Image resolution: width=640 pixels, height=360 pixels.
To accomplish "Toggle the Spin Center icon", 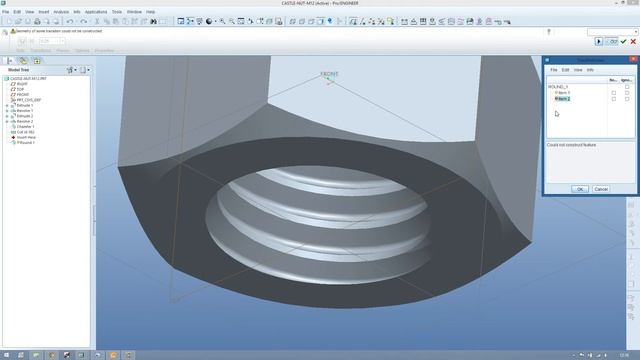I will click(190, 21).
